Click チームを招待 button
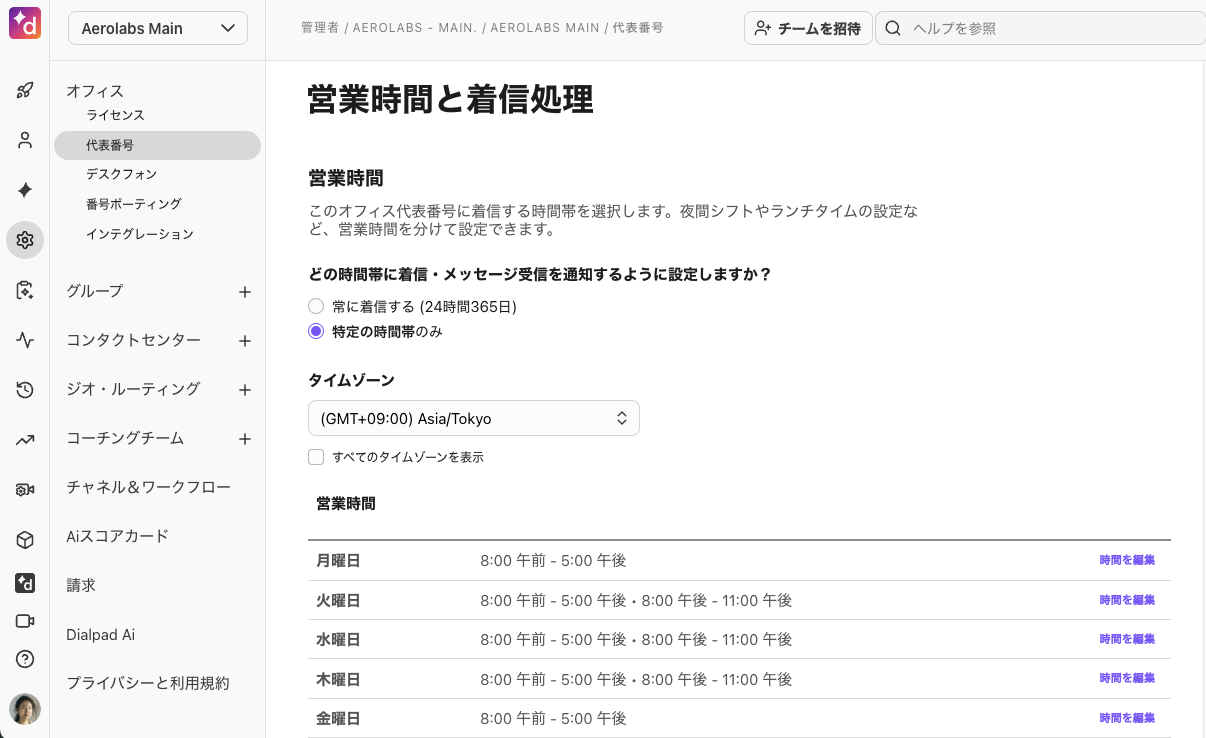The width and height of the screenshot is (1206, 738). click(808, 28)
